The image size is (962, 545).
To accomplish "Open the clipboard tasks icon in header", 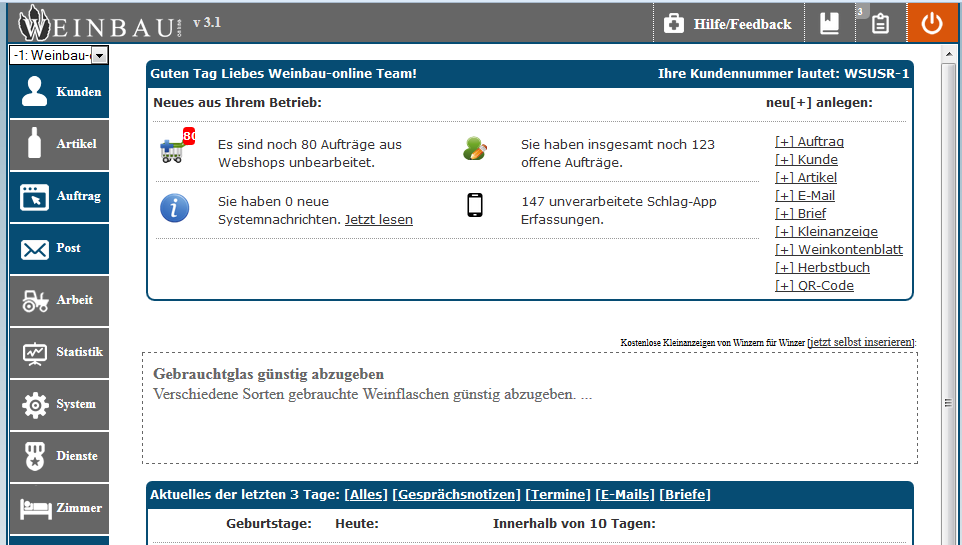I will click(880, 24).
